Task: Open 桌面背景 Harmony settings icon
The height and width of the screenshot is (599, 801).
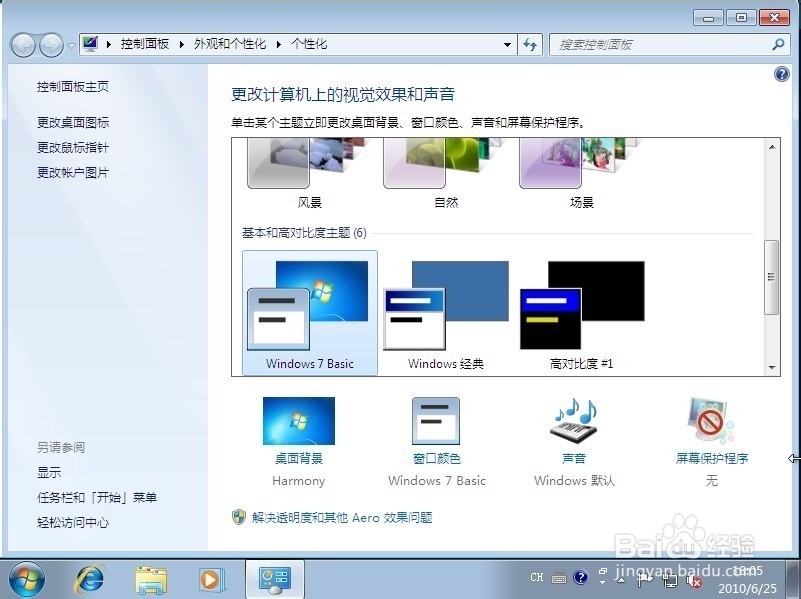Action: tap(299, 421)
